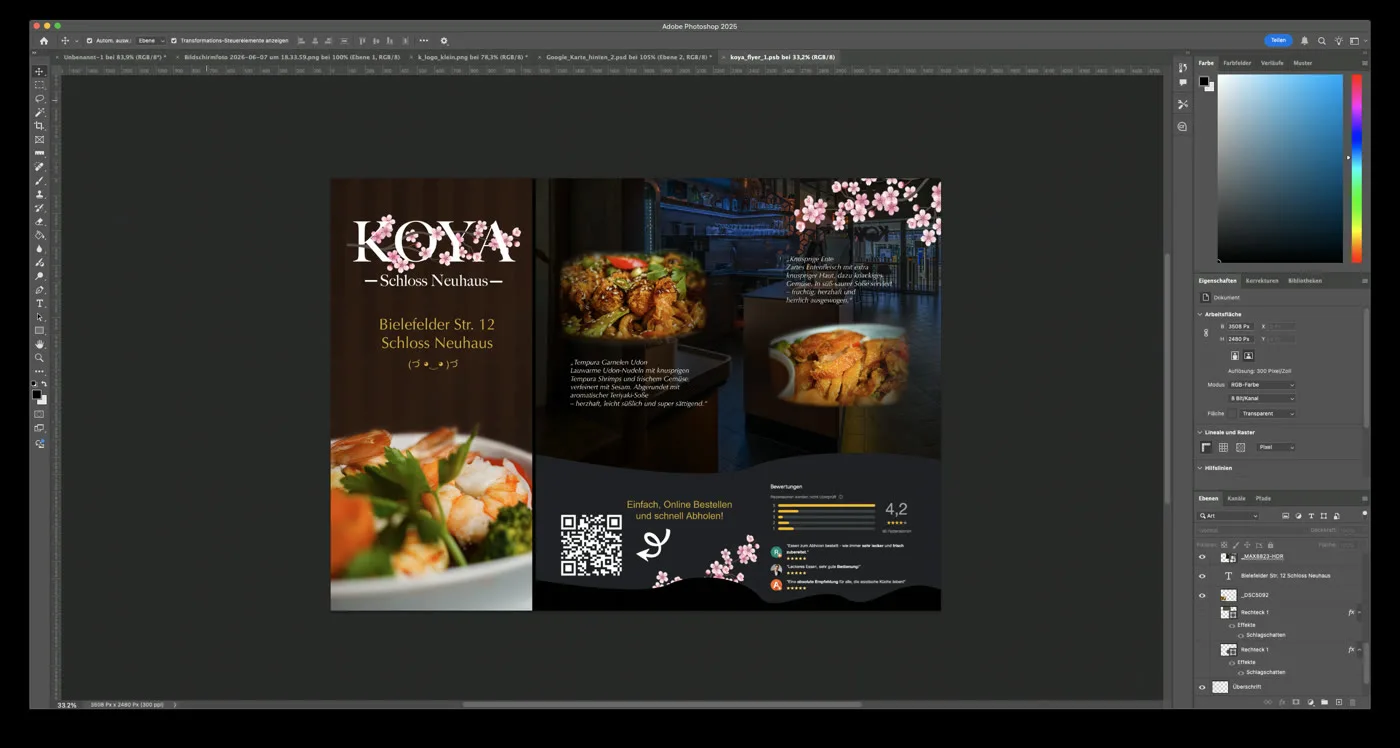Screen dimensions: 1400x748
Task: Select the Lasso tool
Action: 40,98
